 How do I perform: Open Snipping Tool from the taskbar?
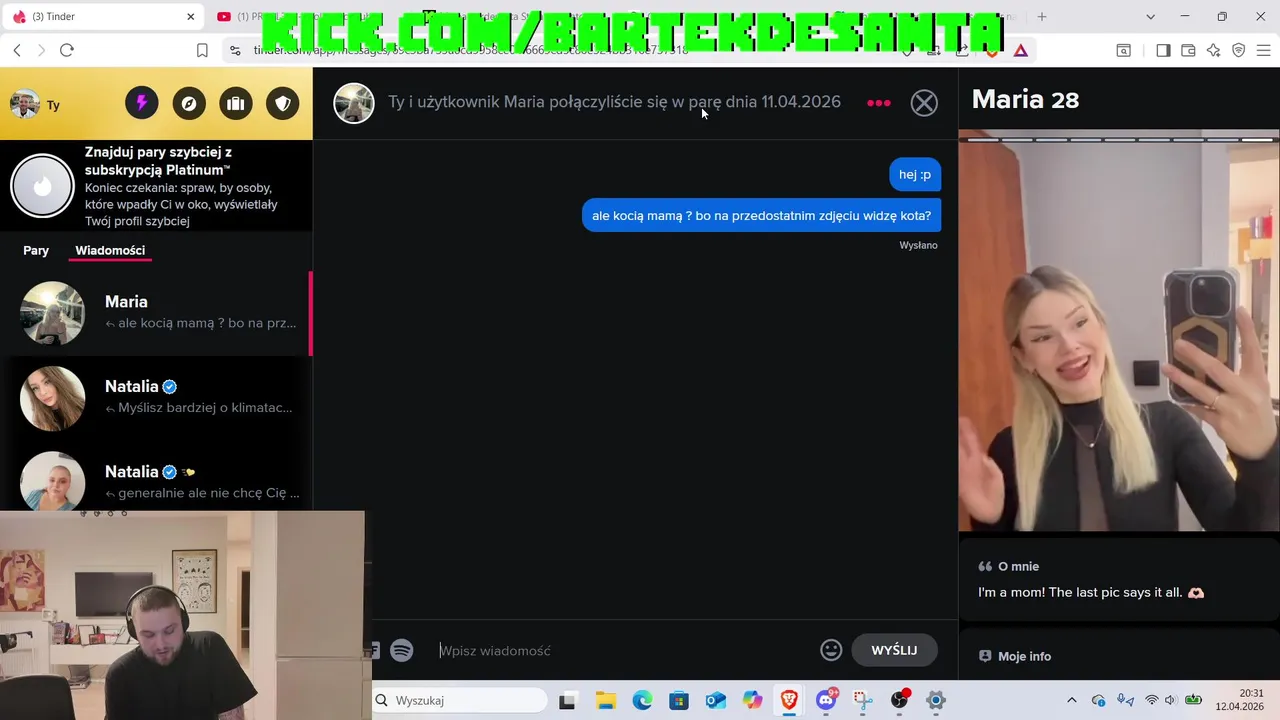click(862, 700)
